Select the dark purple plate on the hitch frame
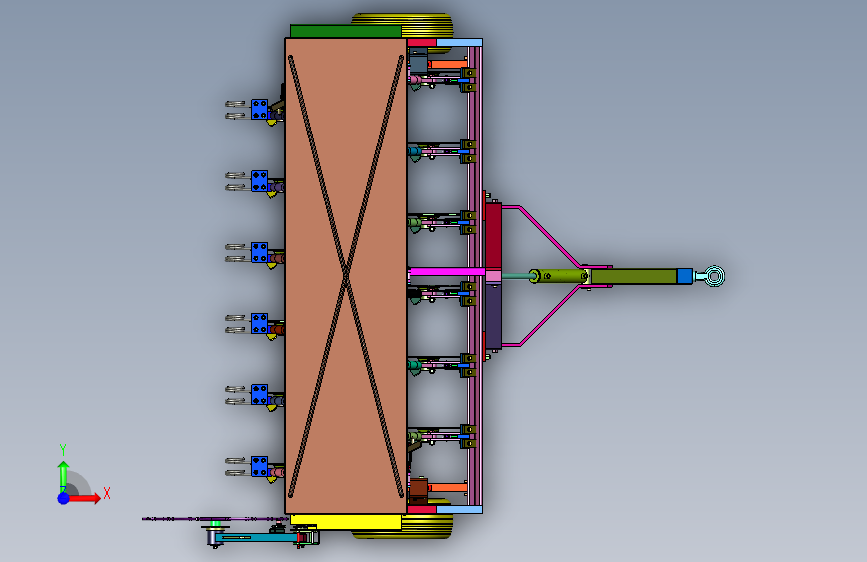This screenshot has height=562, width=867. (493, 316)
